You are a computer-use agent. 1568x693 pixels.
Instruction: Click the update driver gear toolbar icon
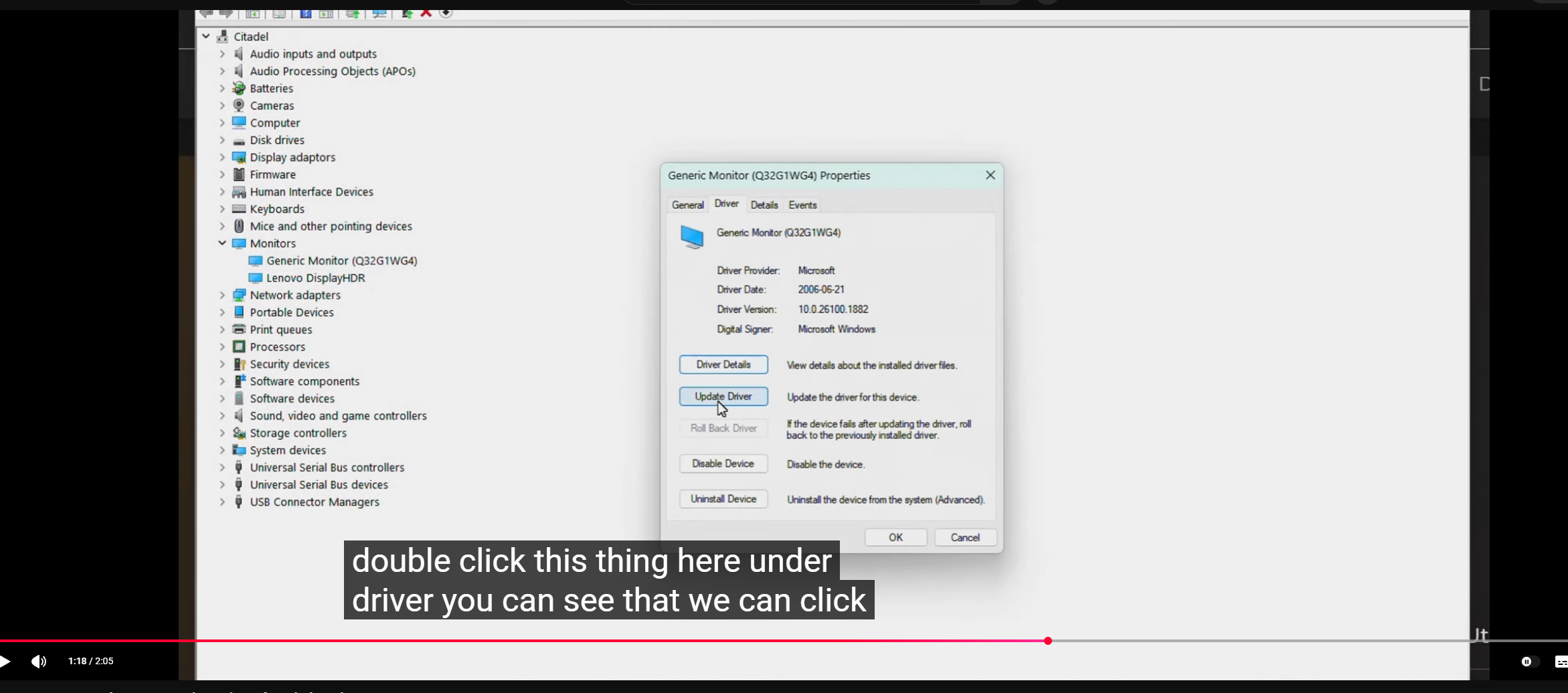[x=352, y=13]
